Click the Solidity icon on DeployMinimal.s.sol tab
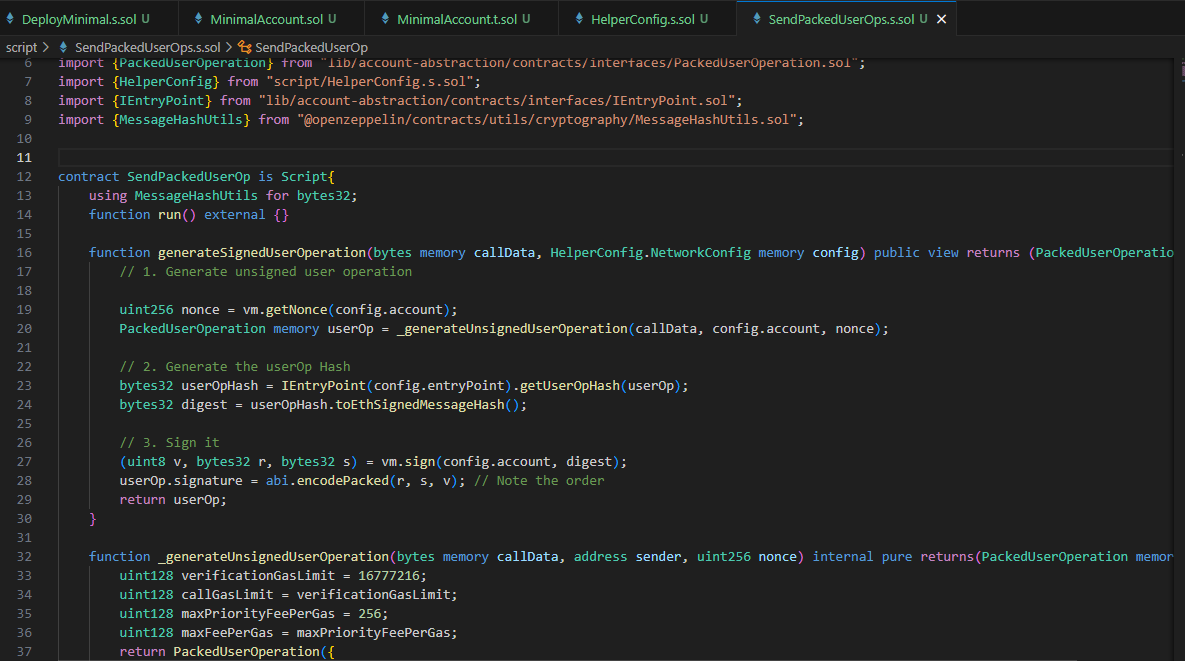1185x661 pixels. click(12, 17)
